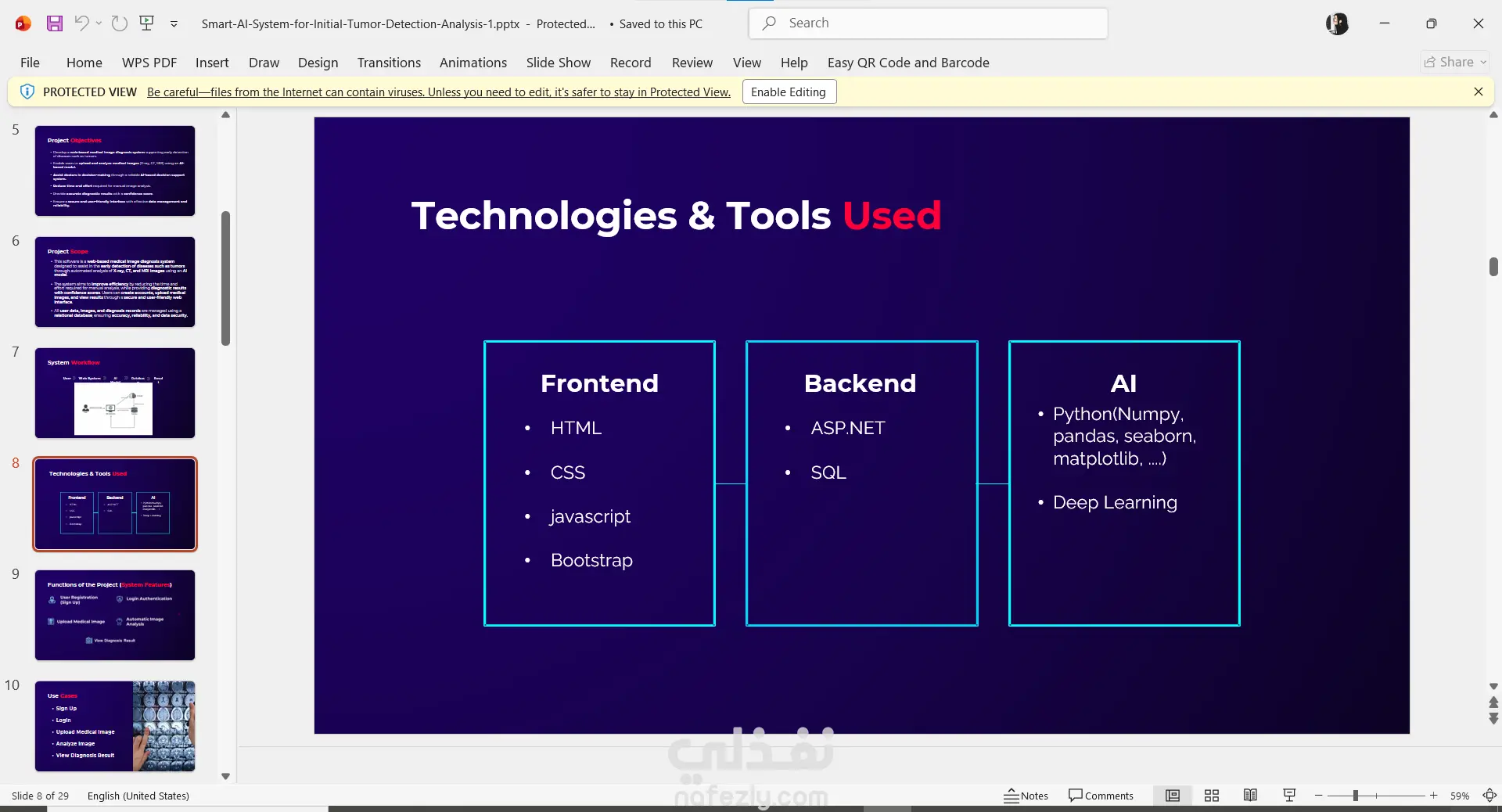Switch to Reading View icon

click(1250, 796)
